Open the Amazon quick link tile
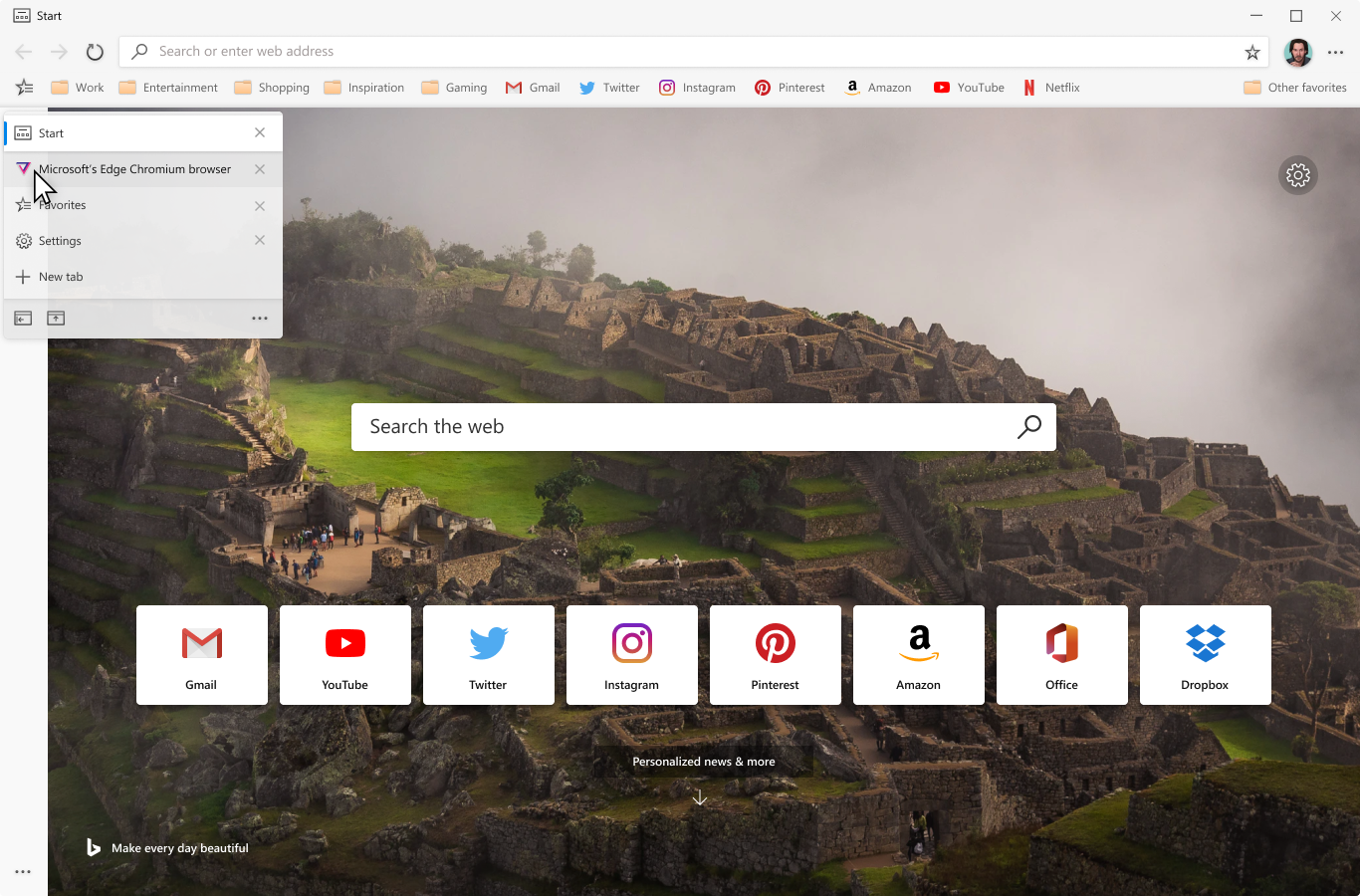The image size is (1360, 896). tap(919, 655)
